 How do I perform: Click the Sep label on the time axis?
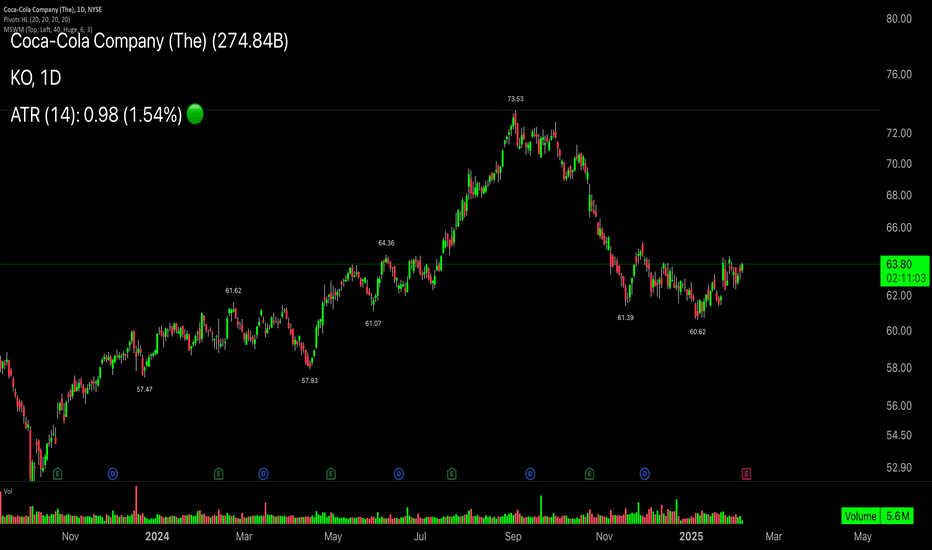(513, 536)
